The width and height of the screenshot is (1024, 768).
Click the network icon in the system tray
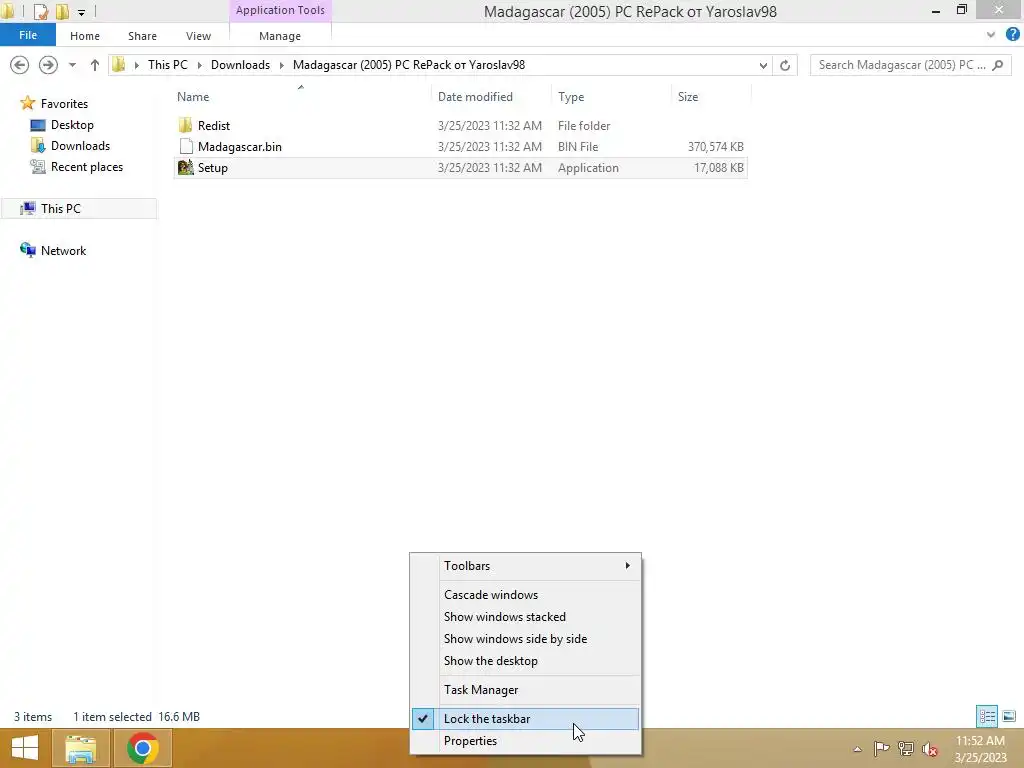tap(906, 748)
